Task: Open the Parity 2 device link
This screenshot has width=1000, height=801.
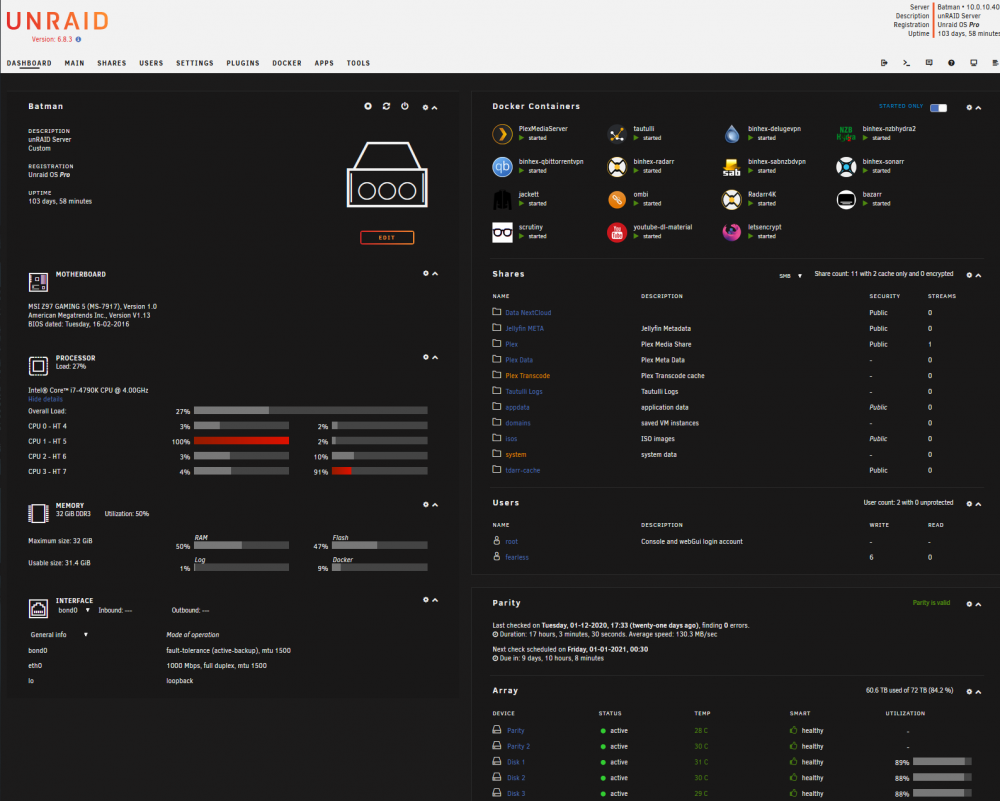Action: 518,746
